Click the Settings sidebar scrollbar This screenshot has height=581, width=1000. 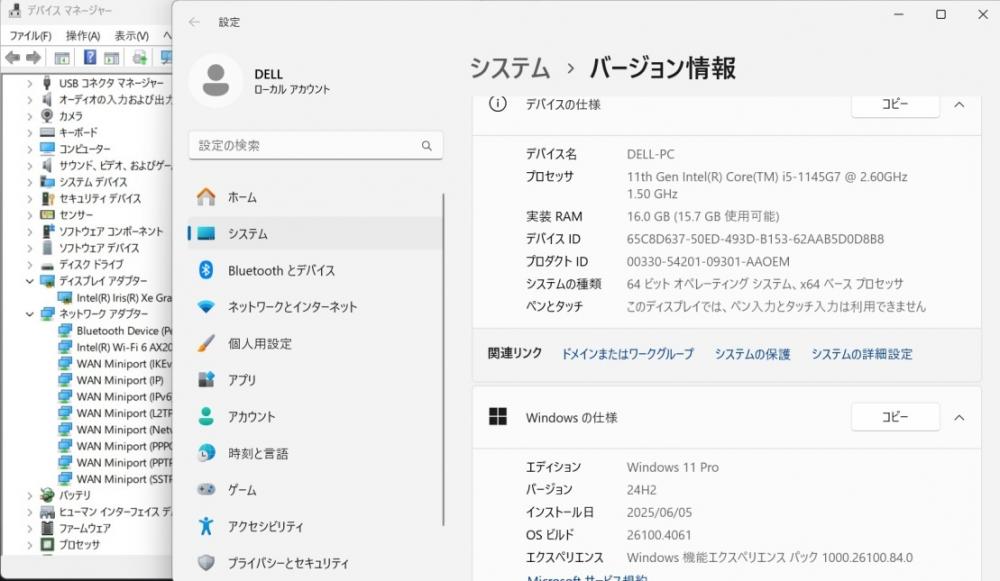pyautogui.click(x=443, y=360)
